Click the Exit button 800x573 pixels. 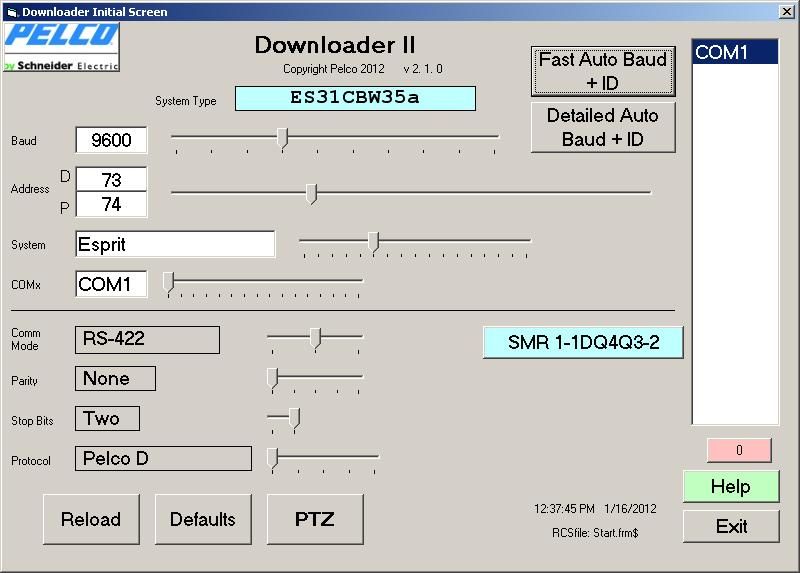click(x=731, y=526)
